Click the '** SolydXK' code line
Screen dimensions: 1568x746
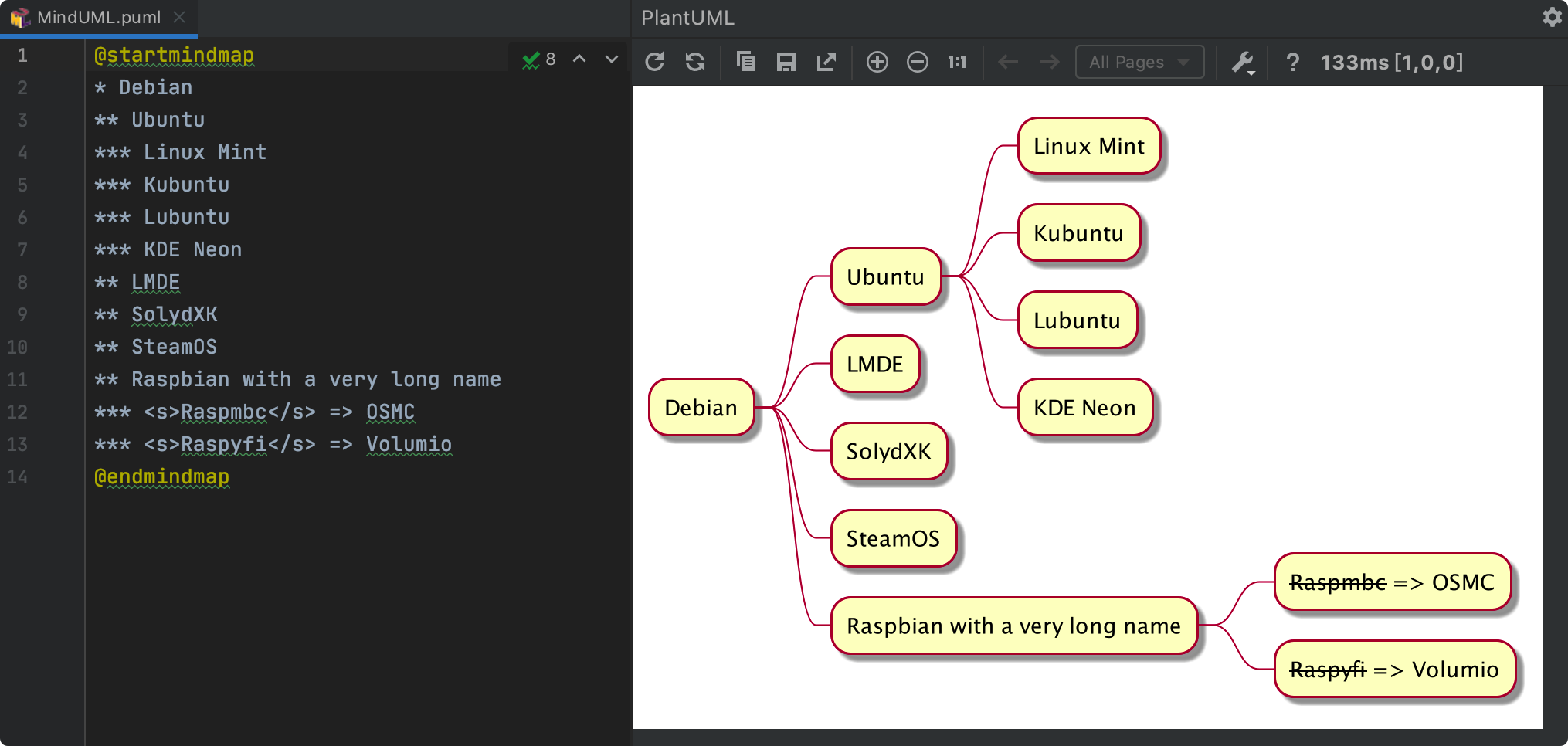click(x=155, y=314)
